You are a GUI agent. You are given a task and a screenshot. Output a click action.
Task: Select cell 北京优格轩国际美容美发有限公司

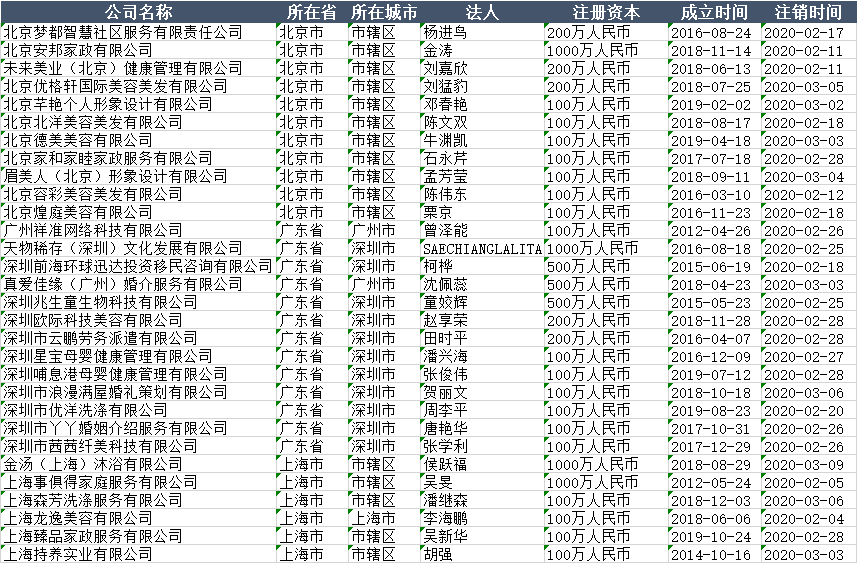pyautogui.click(x=138, y=86)
